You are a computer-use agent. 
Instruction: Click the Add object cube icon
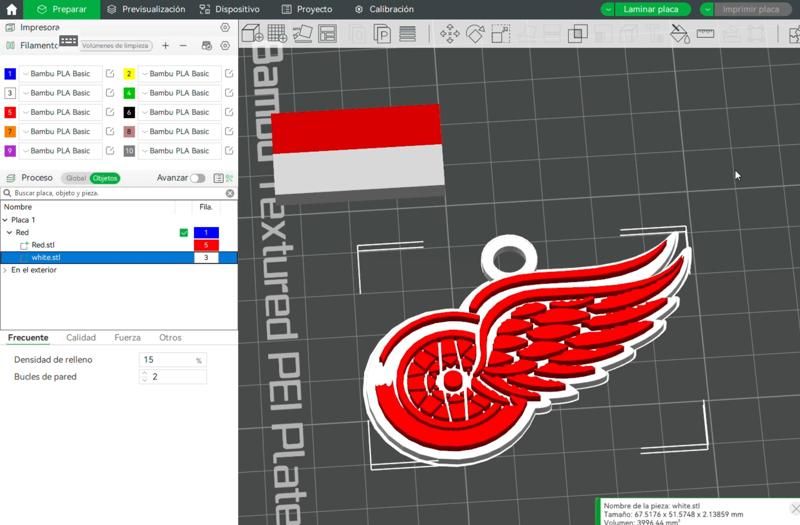(252, 34)
